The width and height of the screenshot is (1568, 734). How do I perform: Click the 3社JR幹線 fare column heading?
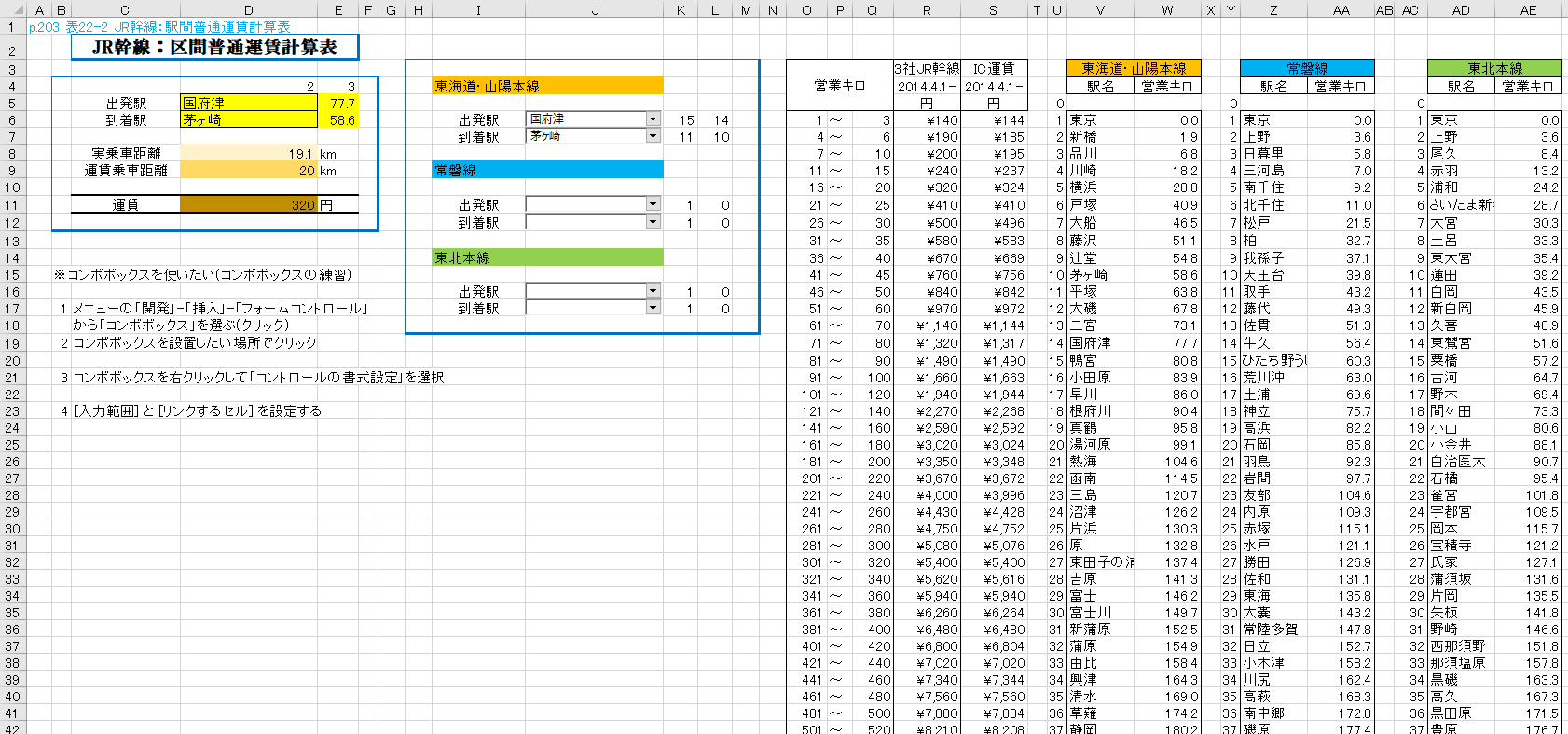(x=927, y=69)
